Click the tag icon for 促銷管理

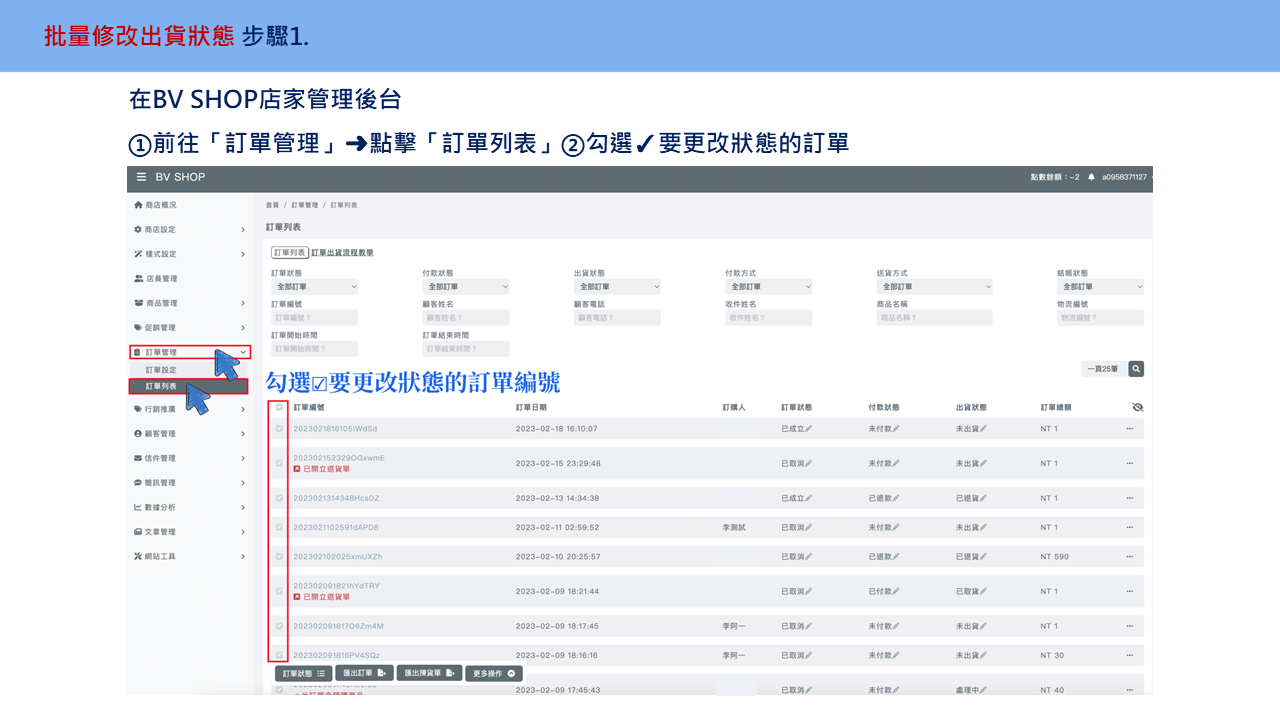pos(138,328)
